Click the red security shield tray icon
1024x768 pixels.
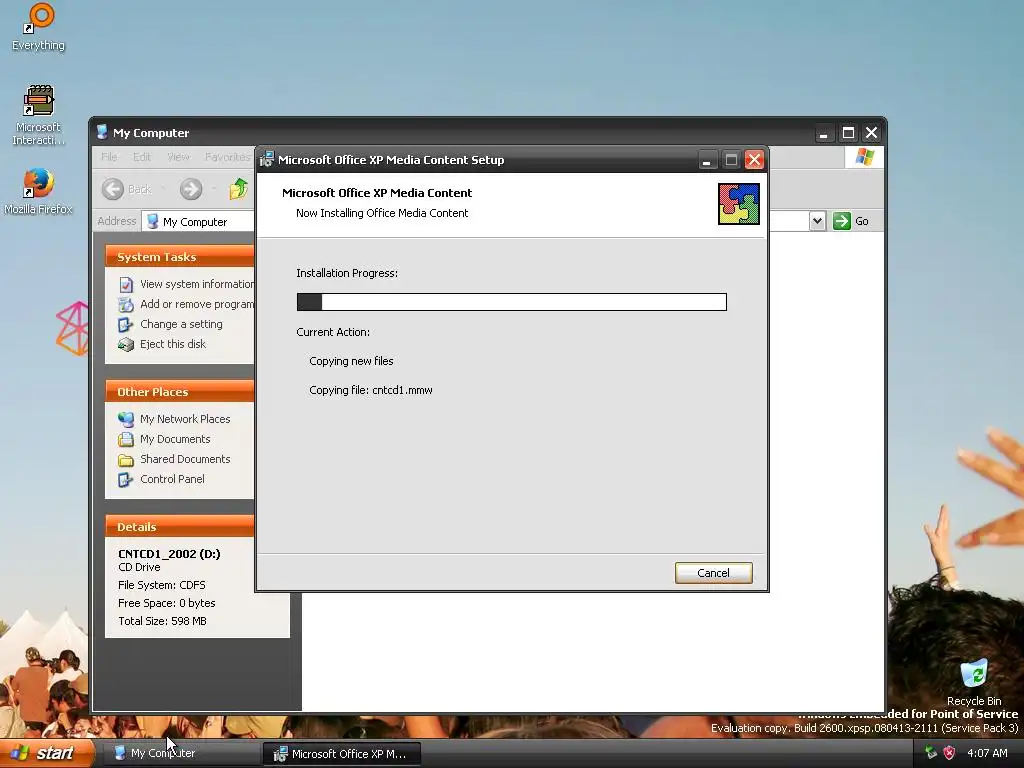click(950, 753)
